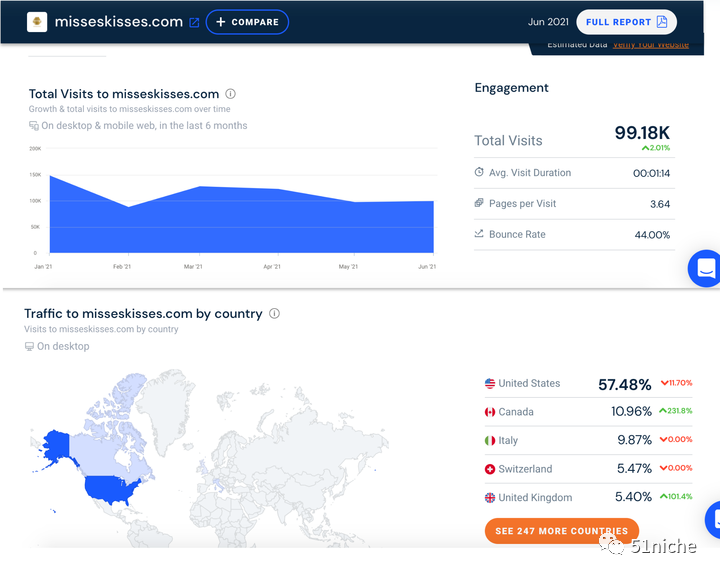
Task: Click the desktop icon next to On desktop
Action: point(29,347)
